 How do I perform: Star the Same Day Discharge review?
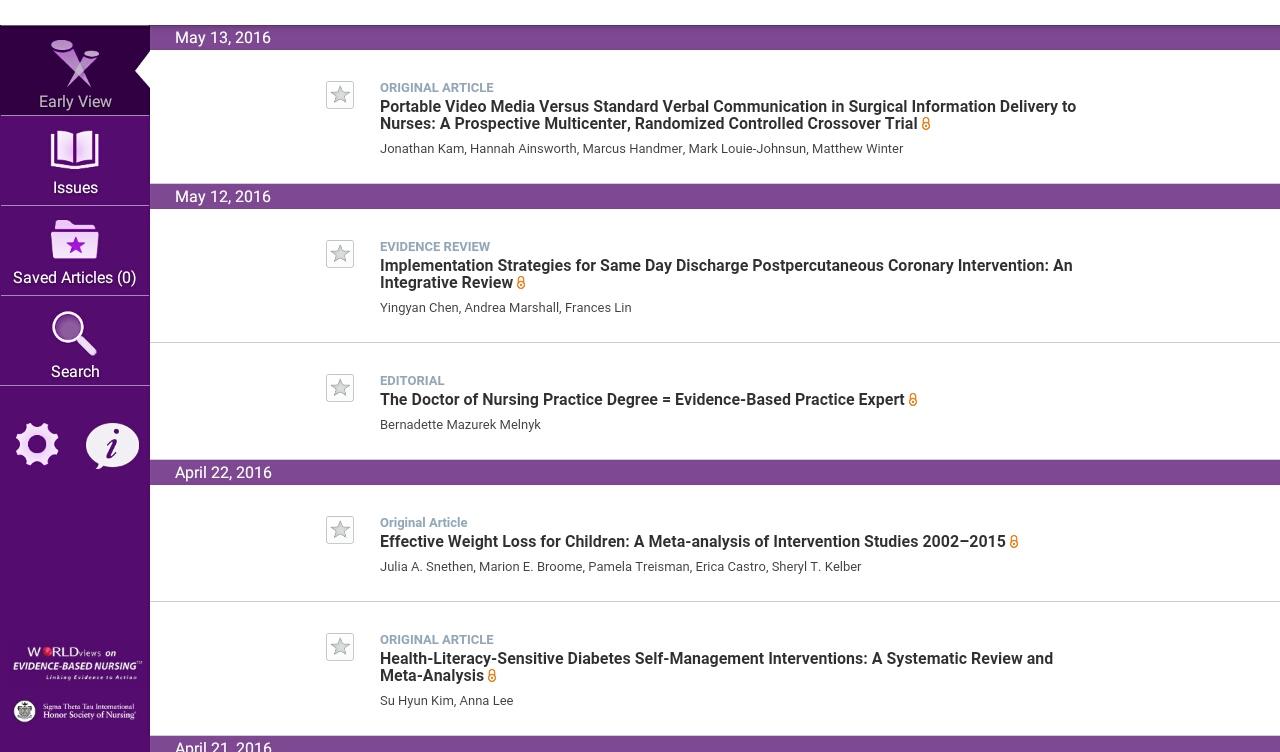tap(340, 254)
